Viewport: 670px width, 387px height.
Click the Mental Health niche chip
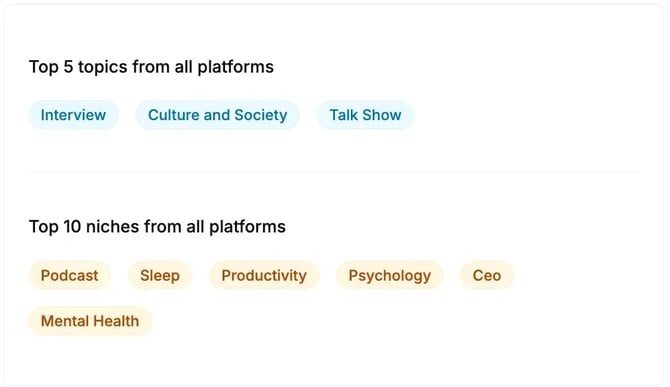[90, 321]
